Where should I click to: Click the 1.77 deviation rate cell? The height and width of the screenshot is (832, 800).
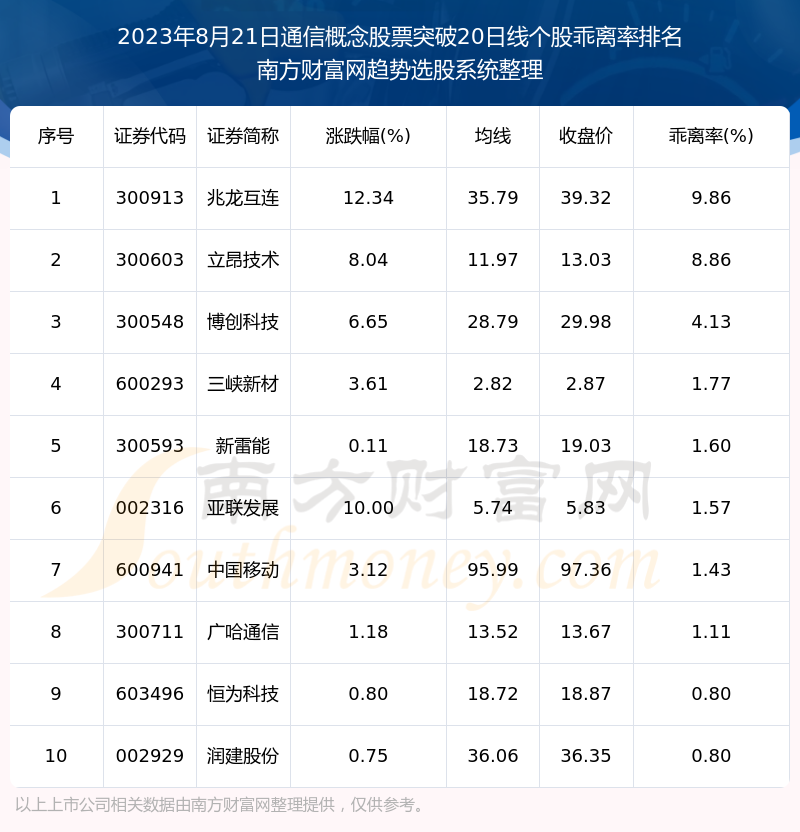711,384
